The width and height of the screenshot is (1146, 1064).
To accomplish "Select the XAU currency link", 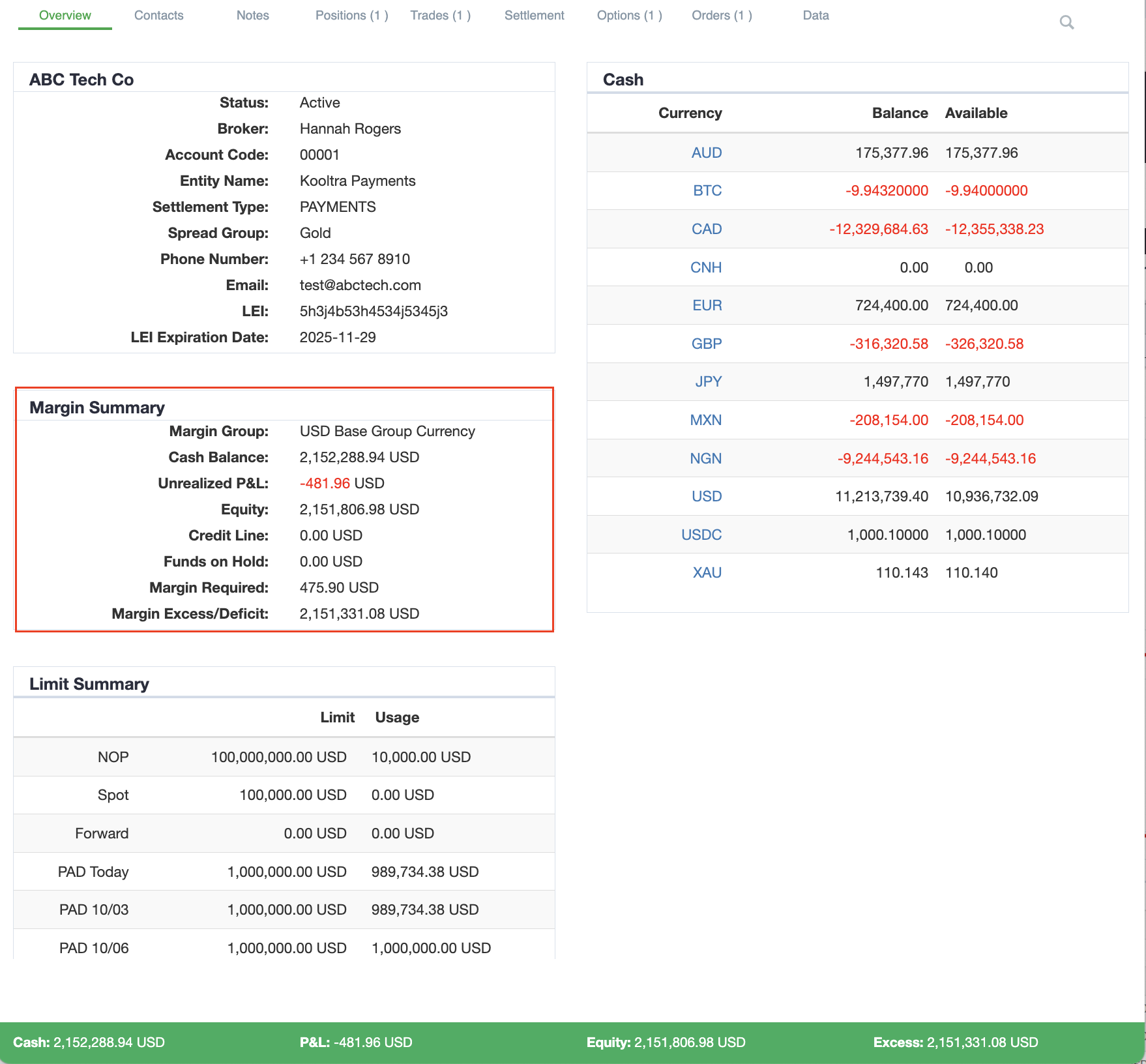I will coord(707,572).
